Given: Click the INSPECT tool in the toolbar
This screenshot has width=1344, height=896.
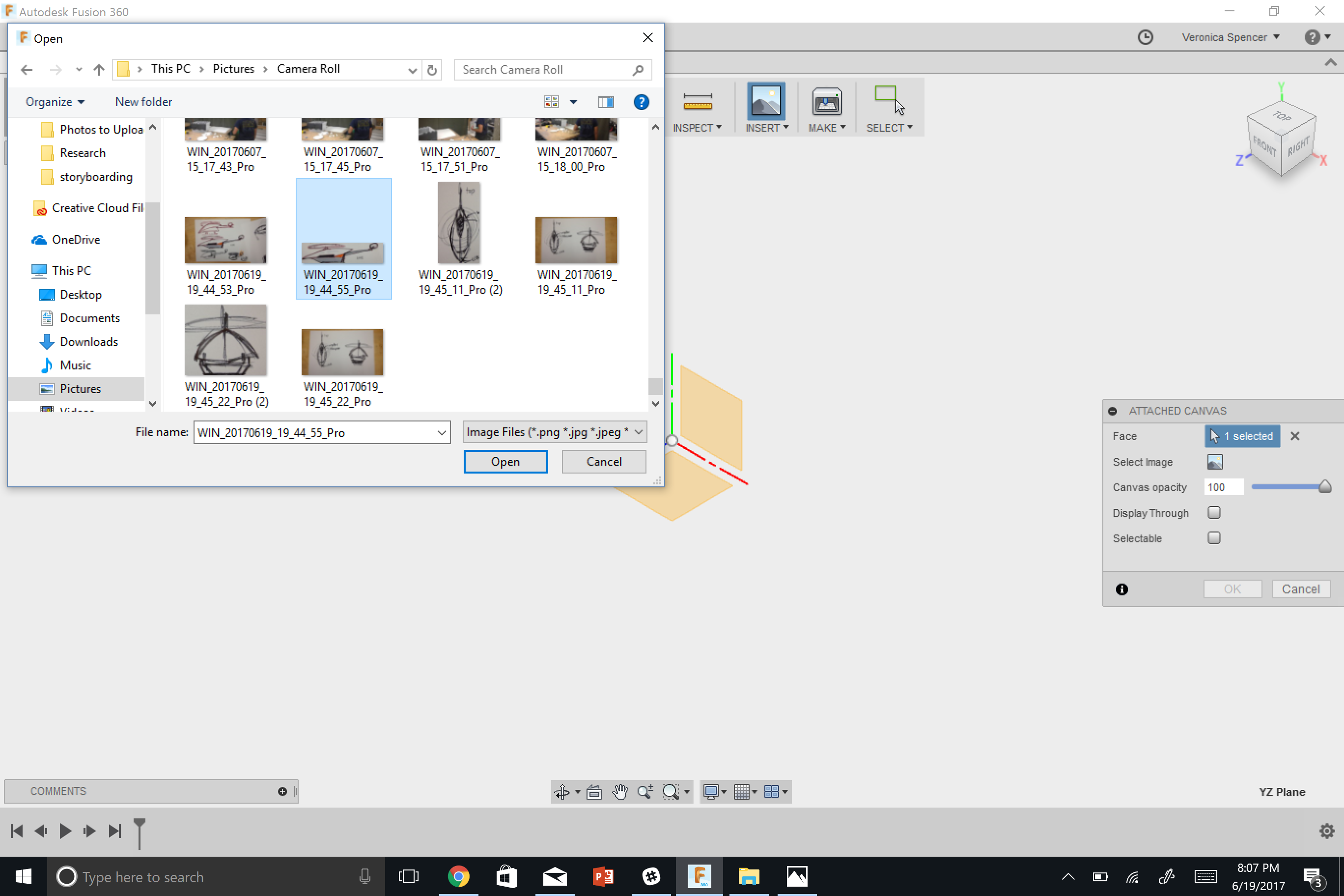Looking at the screenshot, I should 696,108.
